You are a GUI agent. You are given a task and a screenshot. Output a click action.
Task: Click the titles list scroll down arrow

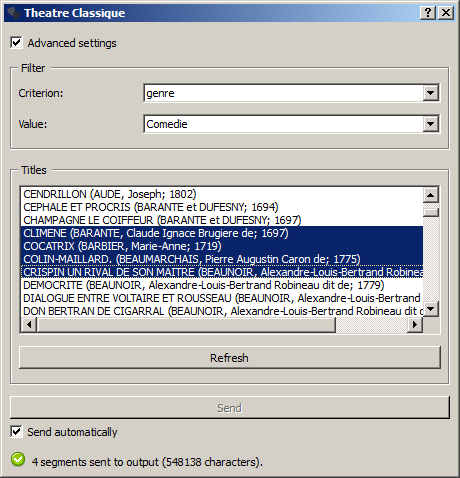click(x=431, y=309)
